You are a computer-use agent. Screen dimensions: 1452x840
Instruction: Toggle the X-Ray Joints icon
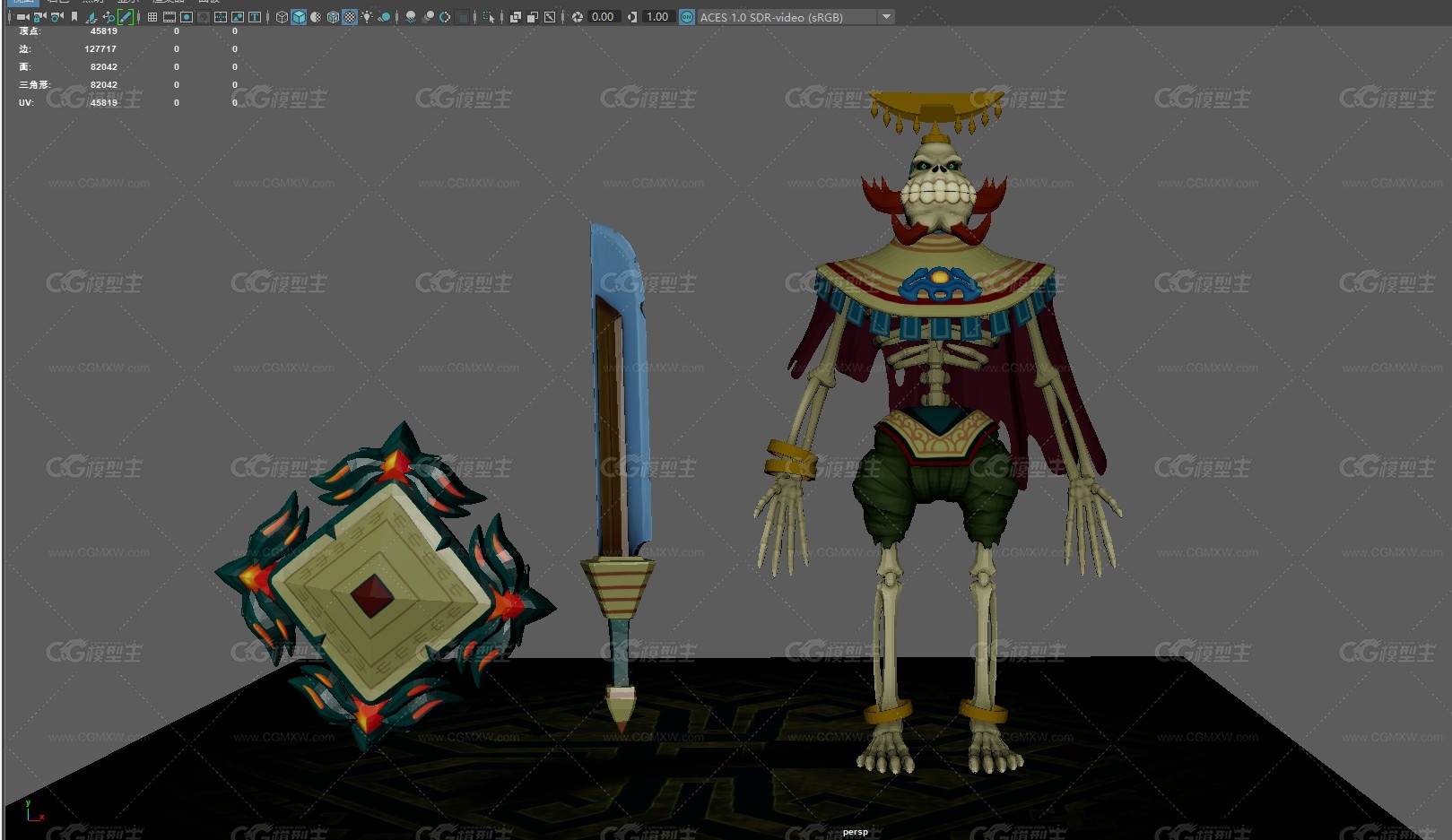[550, 17]
